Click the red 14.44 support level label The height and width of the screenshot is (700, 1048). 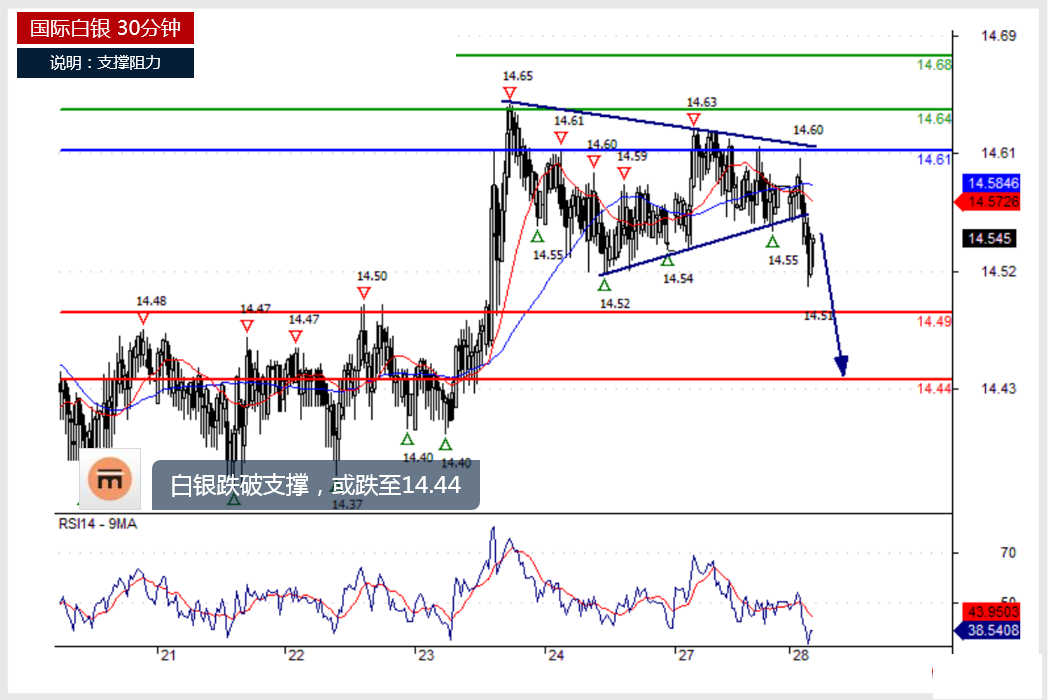click(x=934, y=388)
